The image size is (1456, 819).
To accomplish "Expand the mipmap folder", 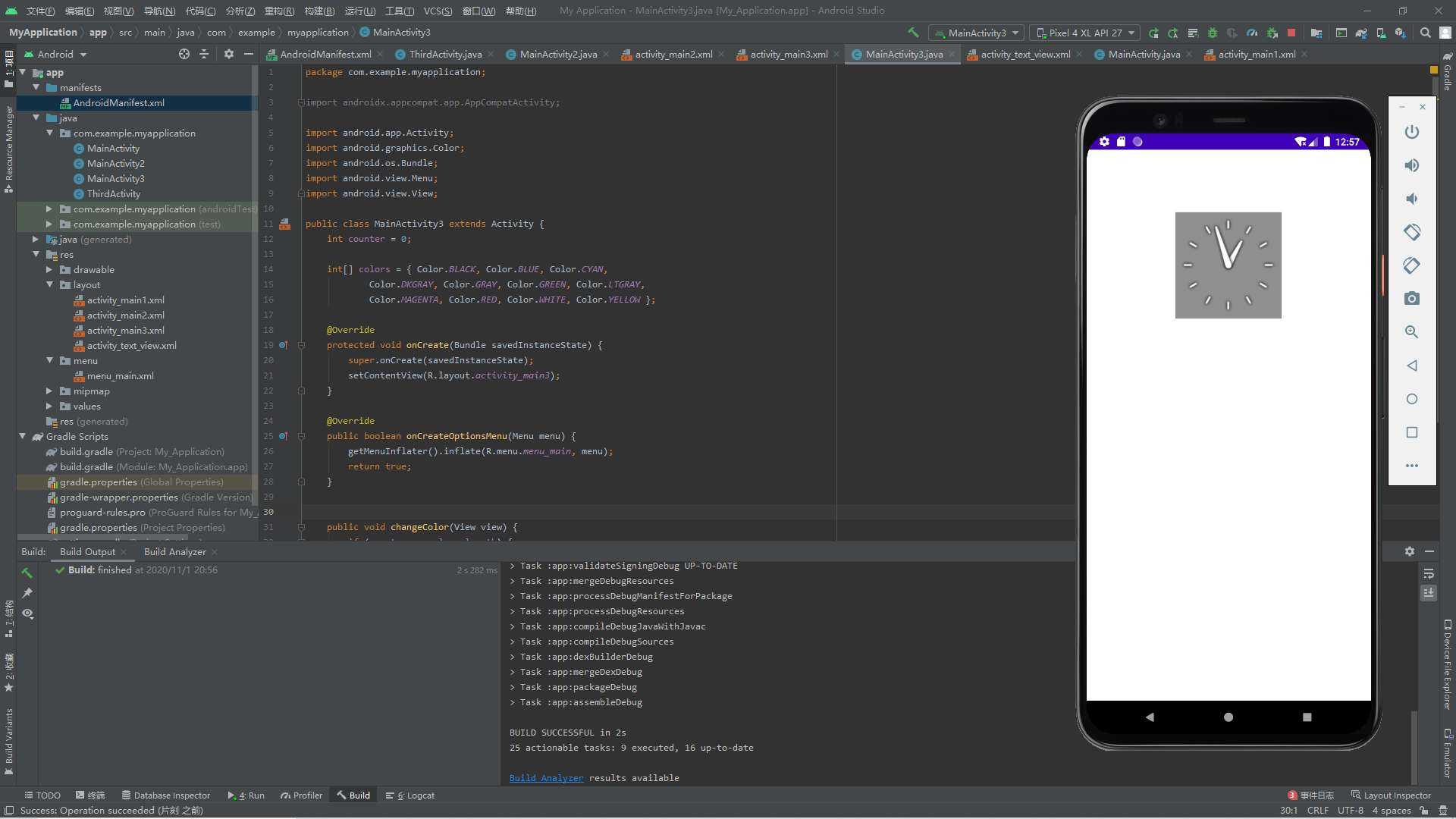I will click(x=49, y=391).
